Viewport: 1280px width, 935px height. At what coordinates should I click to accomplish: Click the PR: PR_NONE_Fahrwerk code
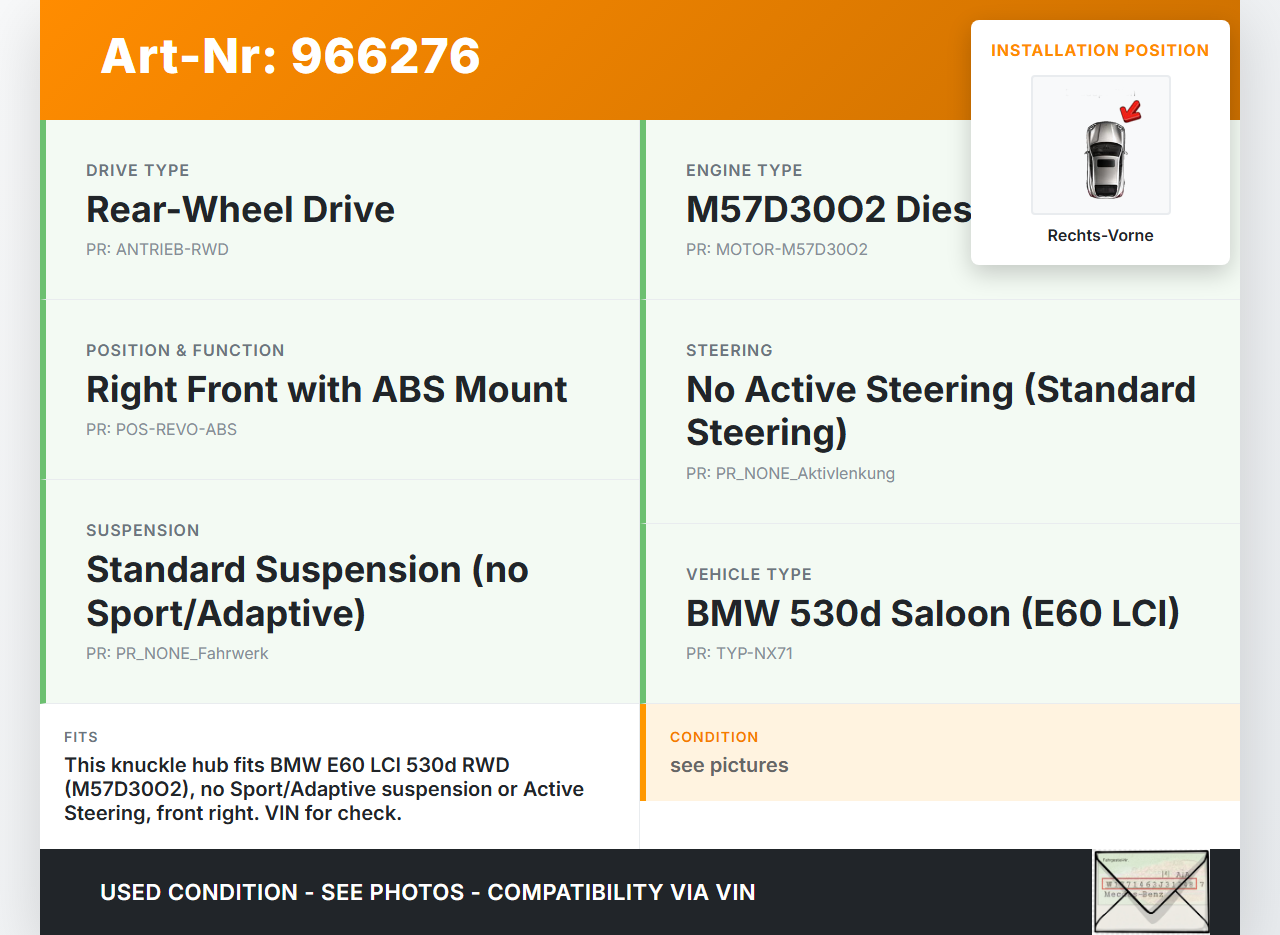(x=177, y=653)
